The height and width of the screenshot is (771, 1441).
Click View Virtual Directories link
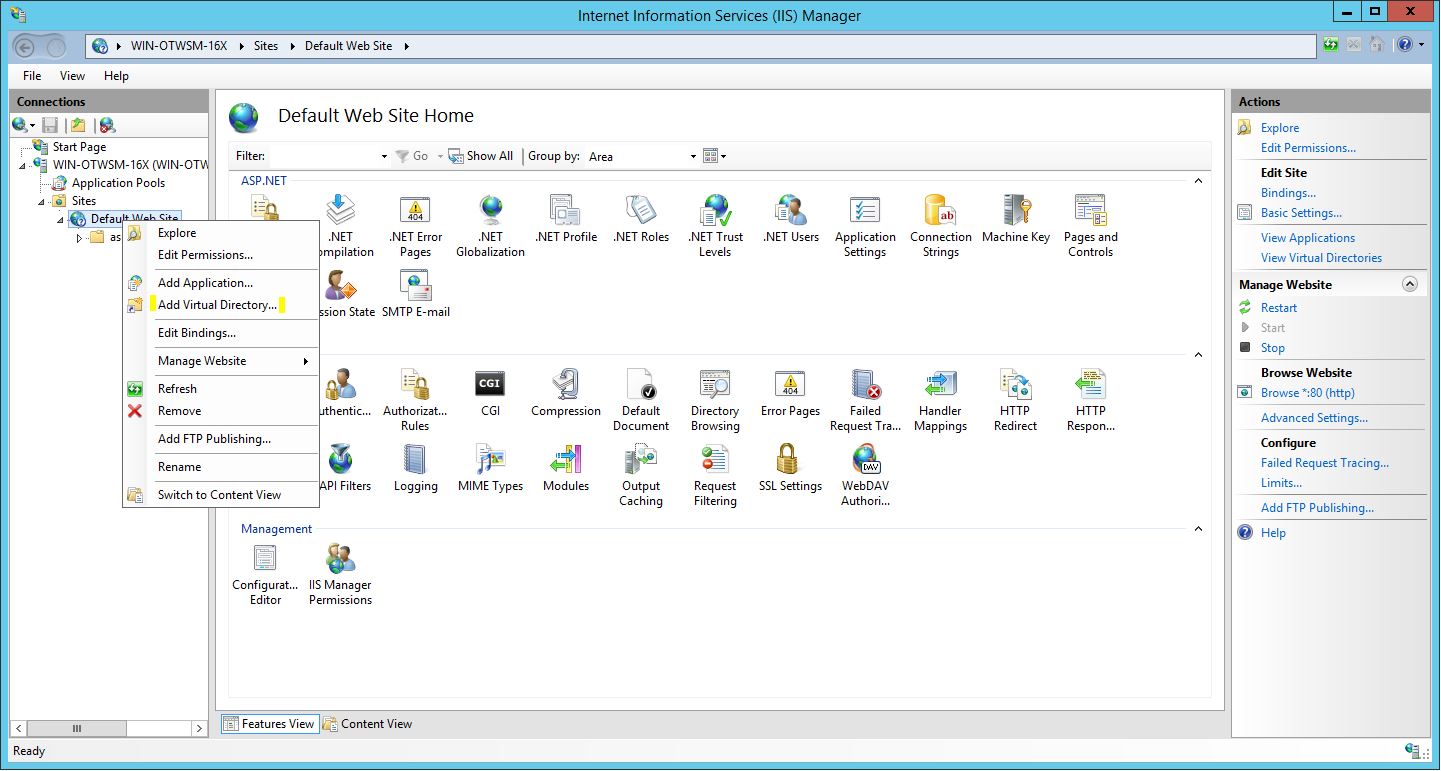1321,258
